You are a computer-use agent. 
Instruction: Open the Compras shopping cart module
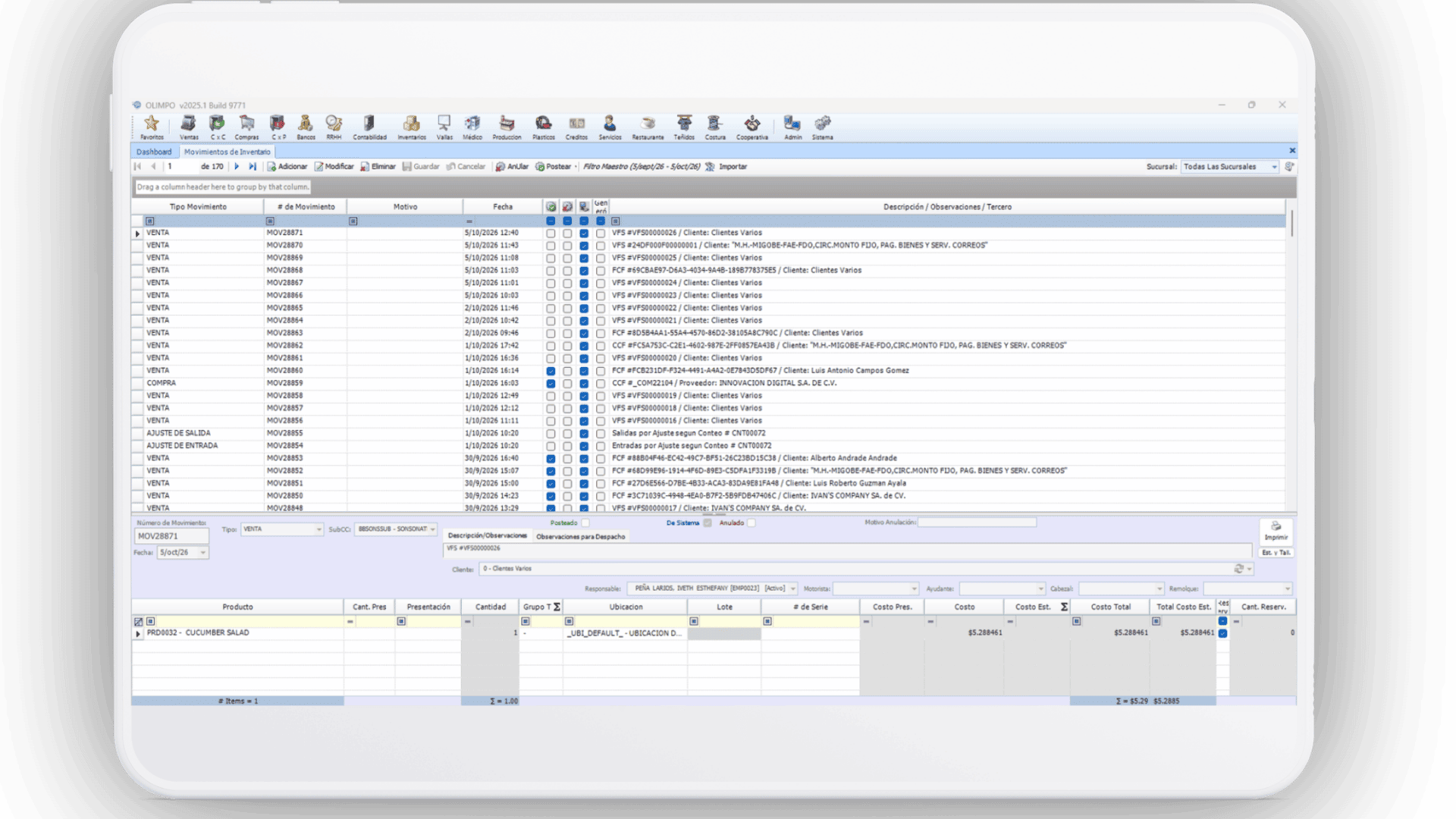point(246,127)
